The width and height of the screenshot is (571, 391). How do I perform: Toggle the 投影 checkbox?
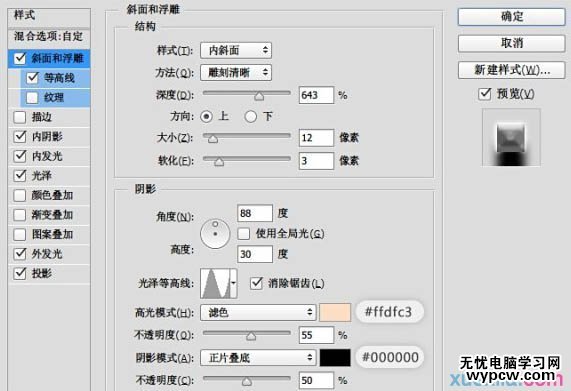coord(20,273)
